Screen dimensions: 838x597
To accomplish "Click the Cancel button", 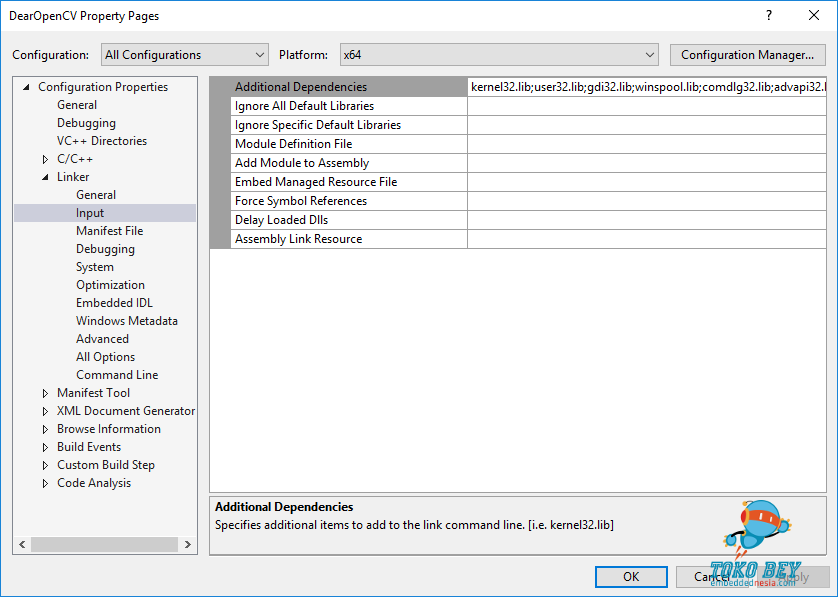I will click(711, 577).
